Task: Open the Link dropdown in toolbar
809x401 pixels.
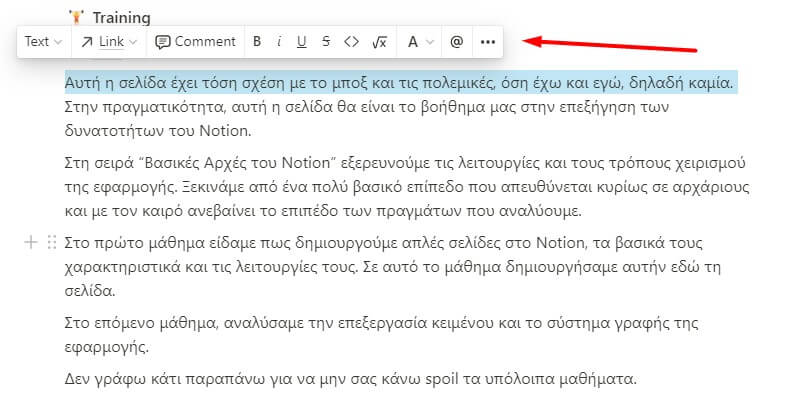Action: 109,42
